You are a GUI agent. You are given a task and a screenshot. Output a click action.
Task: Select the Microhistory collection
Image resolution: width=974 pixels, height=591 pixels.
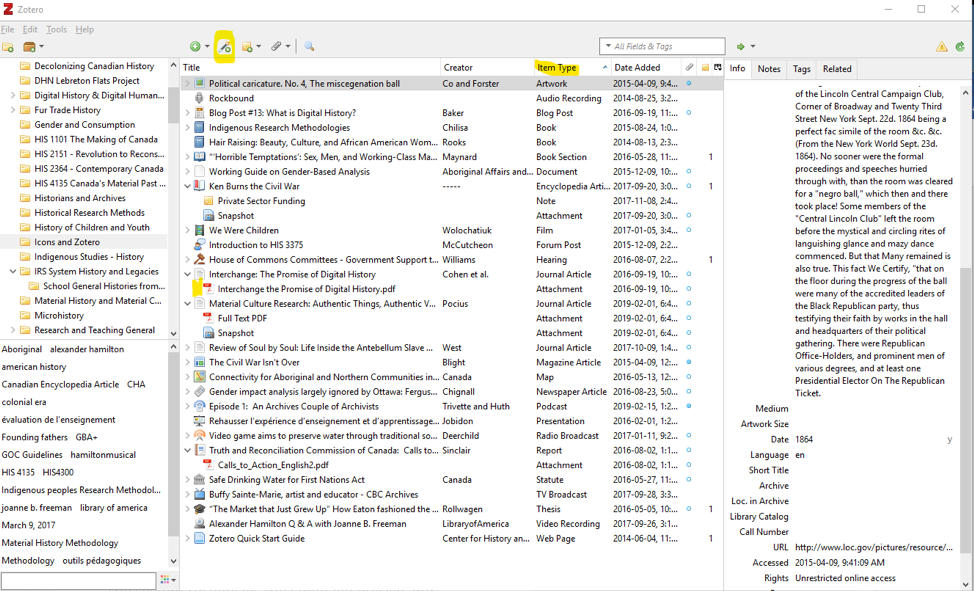click(59, 315)
